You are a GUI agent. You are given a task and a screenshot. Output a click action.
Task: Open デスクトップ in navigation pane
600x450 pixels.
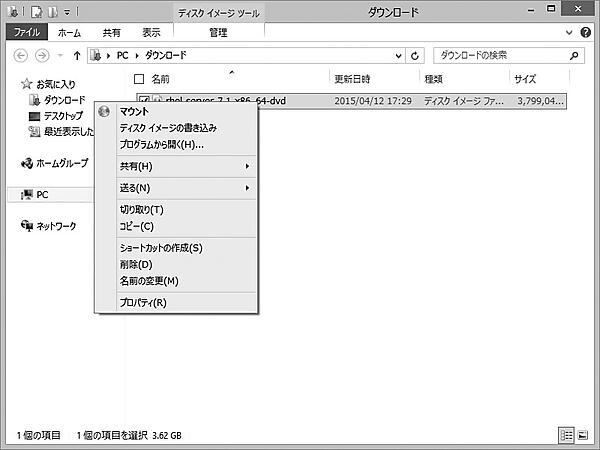[63, 116]
